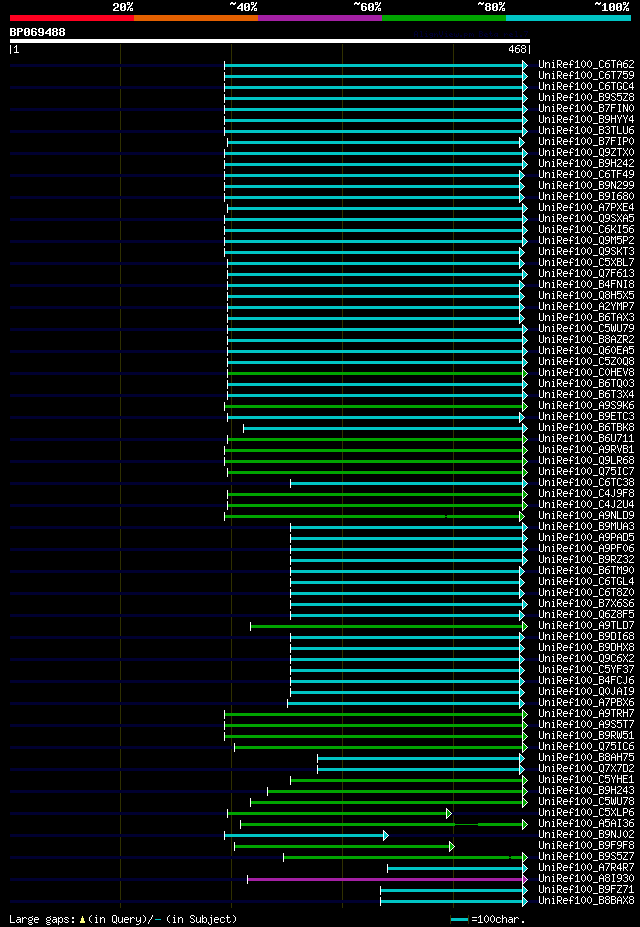Screen dimensions: 640x927
Task: Click the green alignment bar for UniRef100_C5WU78
Action: click(388, 802)
